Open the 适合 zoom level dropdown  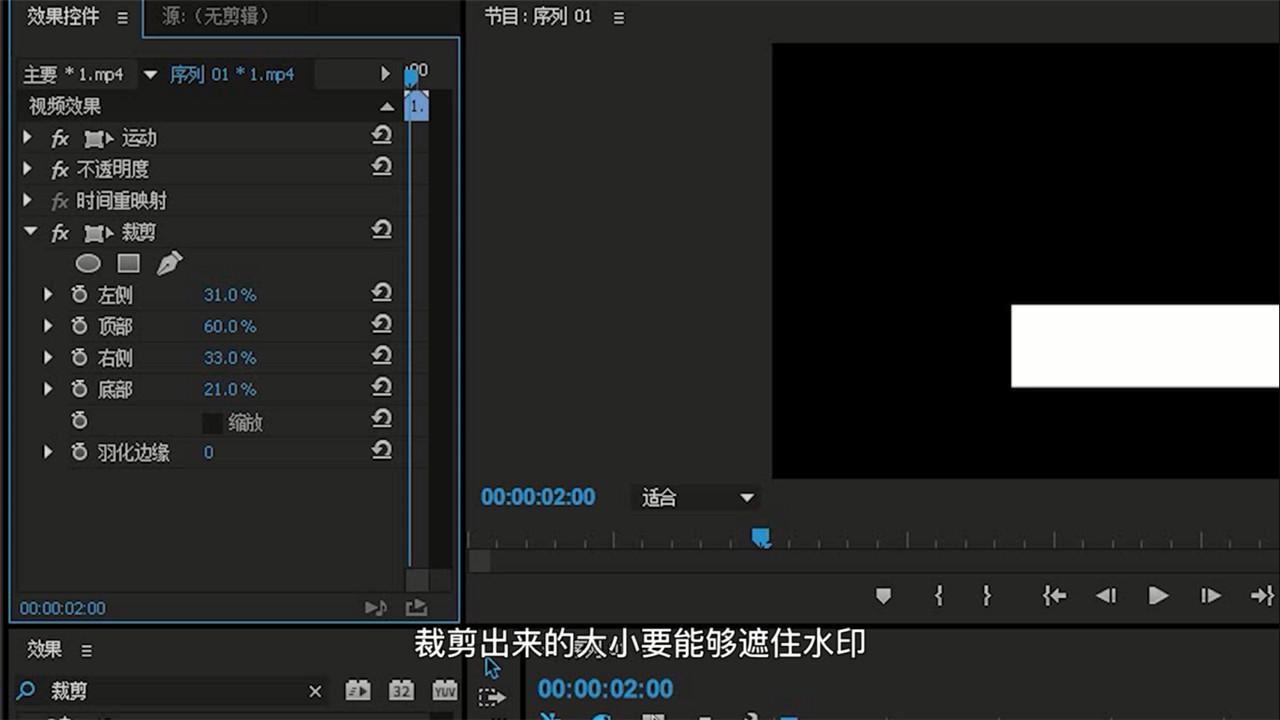pyautogui.click(x=696, y=498)
